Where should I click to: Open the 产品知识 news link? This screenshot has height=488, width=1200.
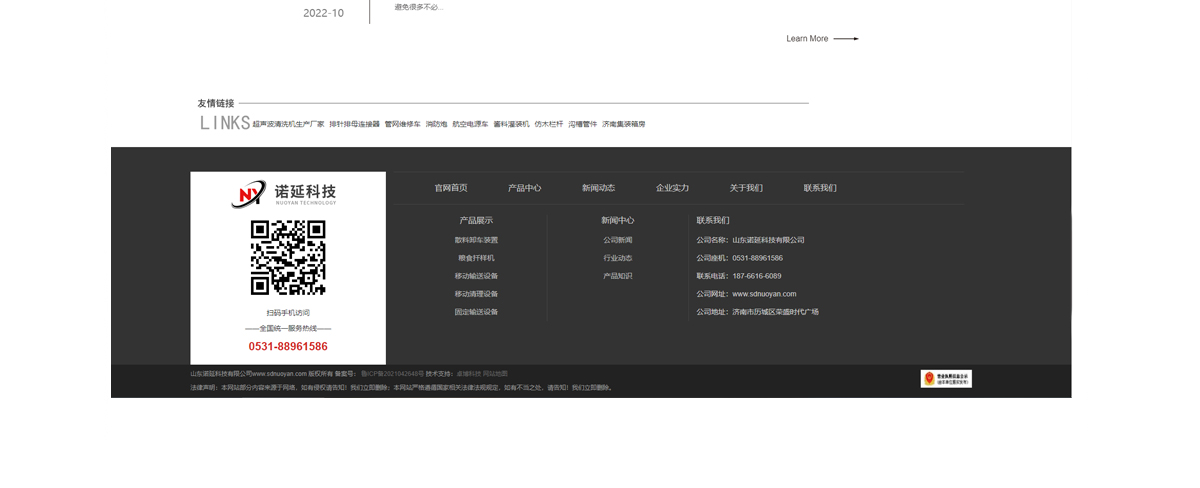(618, 276)
